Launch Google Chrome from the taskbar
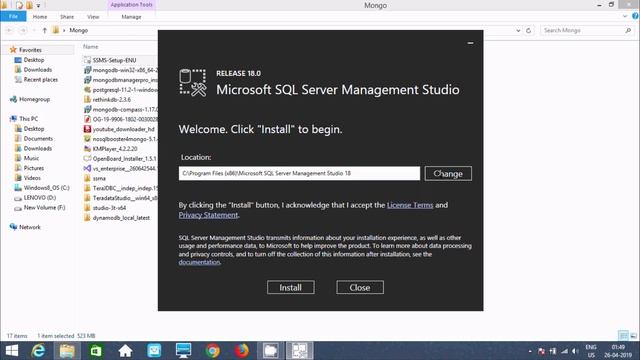Image resolution: width=640 pixels, height=360 pixels. point(212,351)
